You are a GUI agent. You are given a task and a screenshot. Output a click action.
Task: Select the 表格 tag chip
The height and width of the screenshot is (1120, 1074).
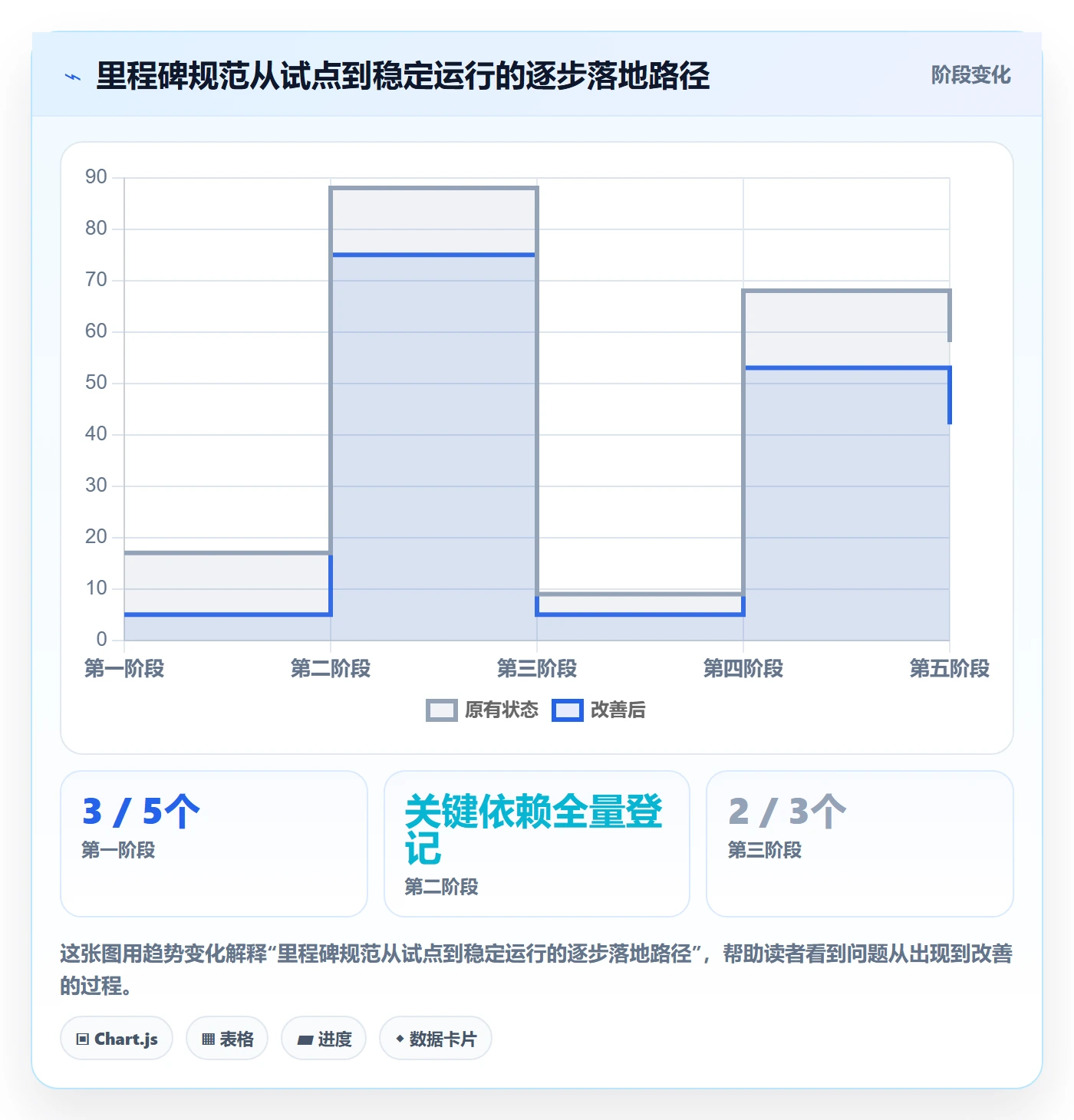coord(227,1039)
